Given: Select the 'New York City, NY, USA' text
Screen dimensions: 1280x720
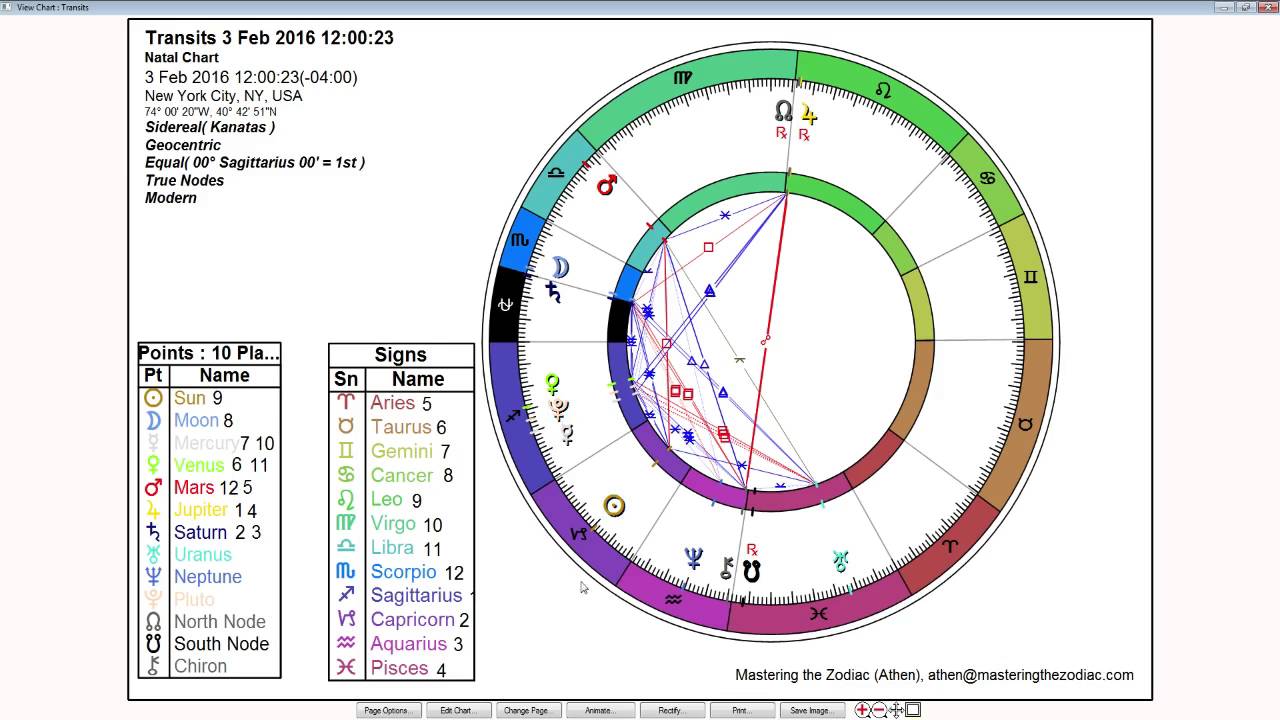Looking at the screenshot, I should pos(223,96).
